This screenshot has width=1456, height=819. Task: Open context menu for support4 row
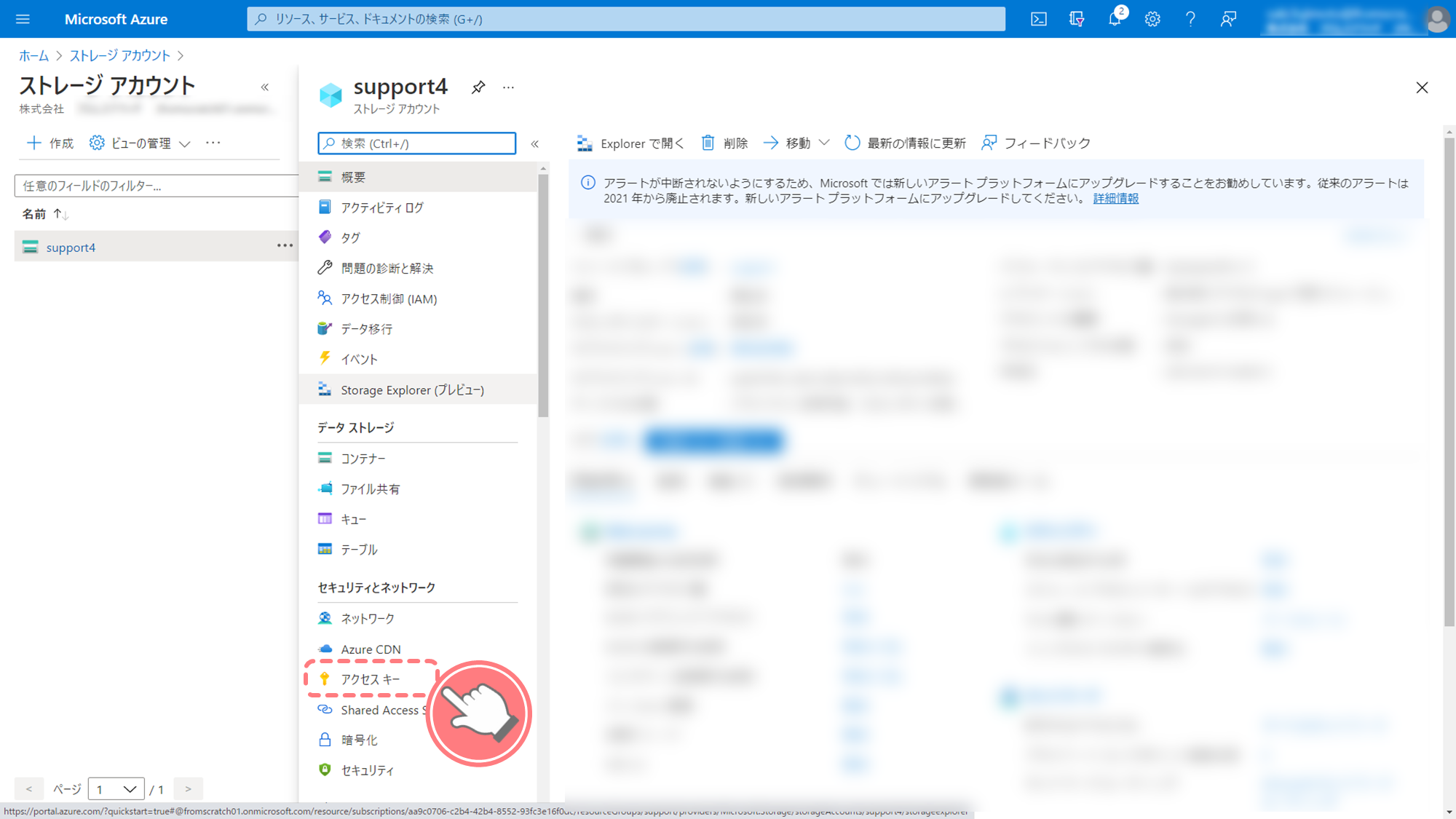(x=285, y=246)
